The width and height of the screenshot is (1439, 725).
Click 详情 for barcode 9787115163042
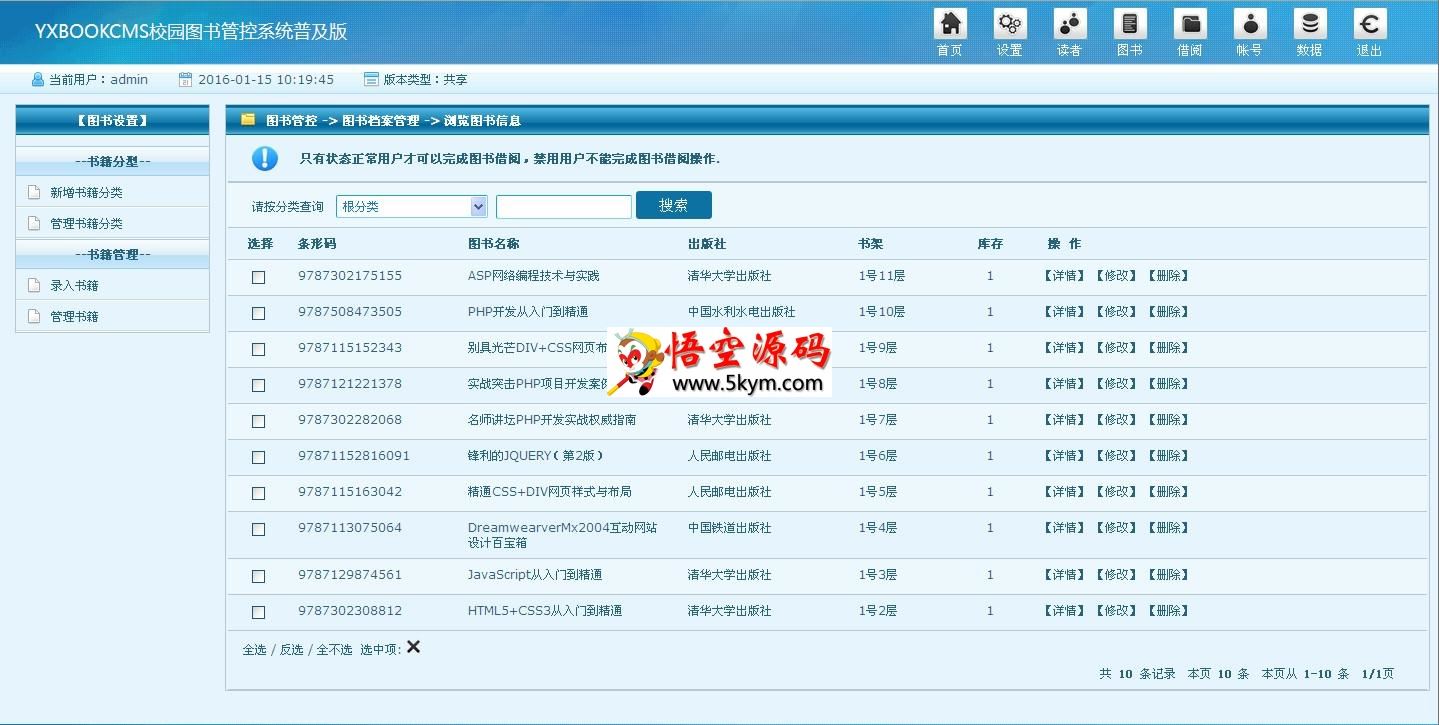tap(1064, 492)
